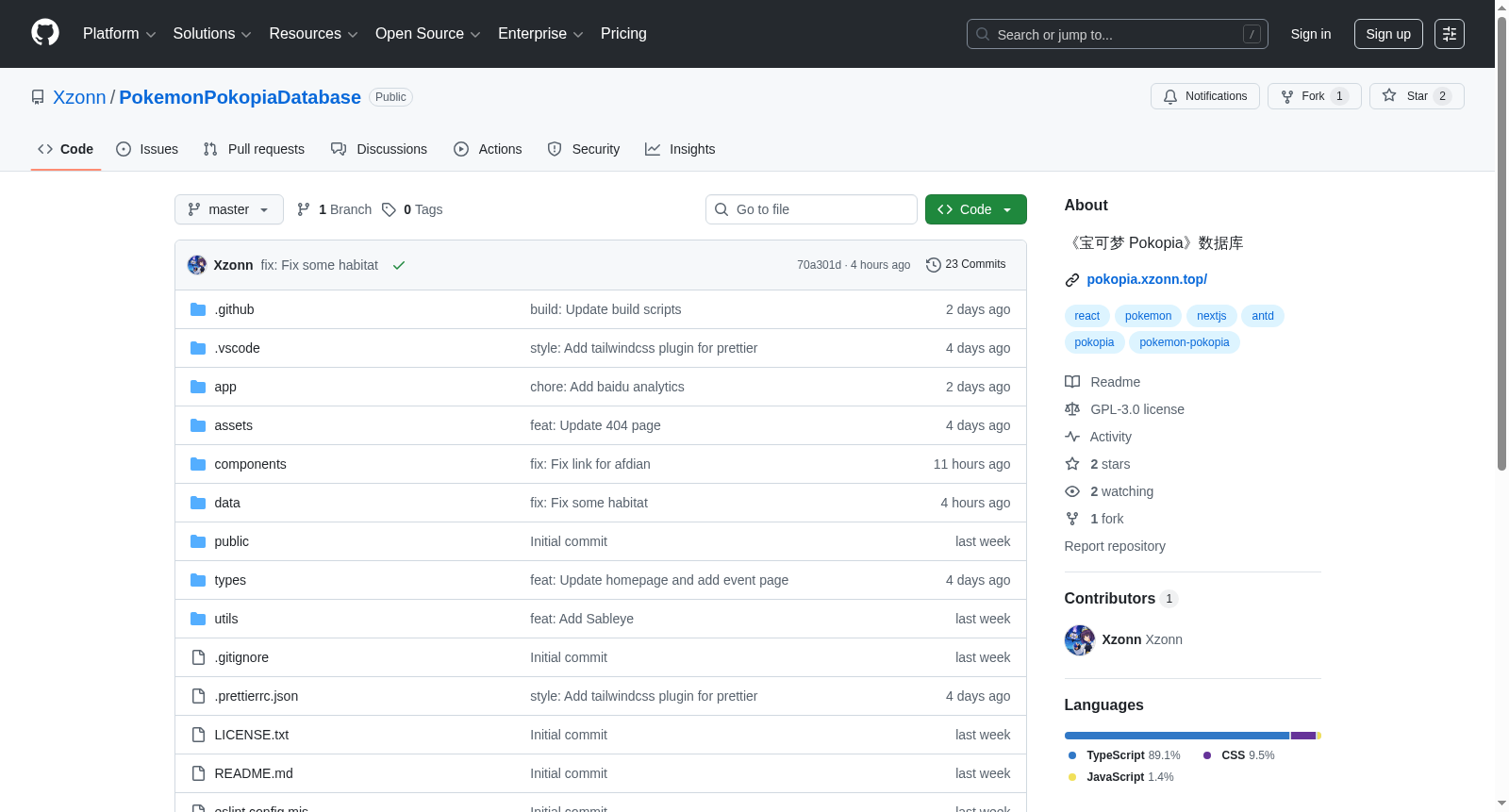This screenshot has height=812, width=1509.
Task: Click Xzonn's avatar in commit header
Action: [197, 265]
